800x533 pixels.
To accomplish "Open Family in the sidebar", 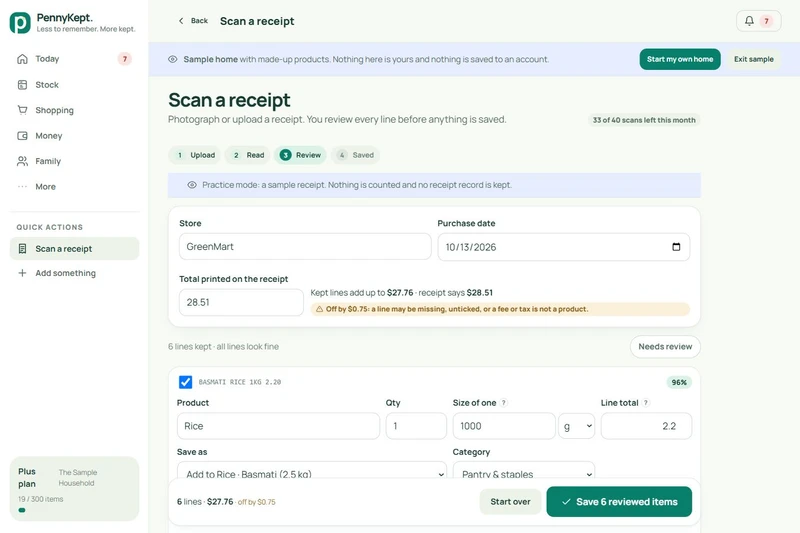I will click(x=74, y=161).
